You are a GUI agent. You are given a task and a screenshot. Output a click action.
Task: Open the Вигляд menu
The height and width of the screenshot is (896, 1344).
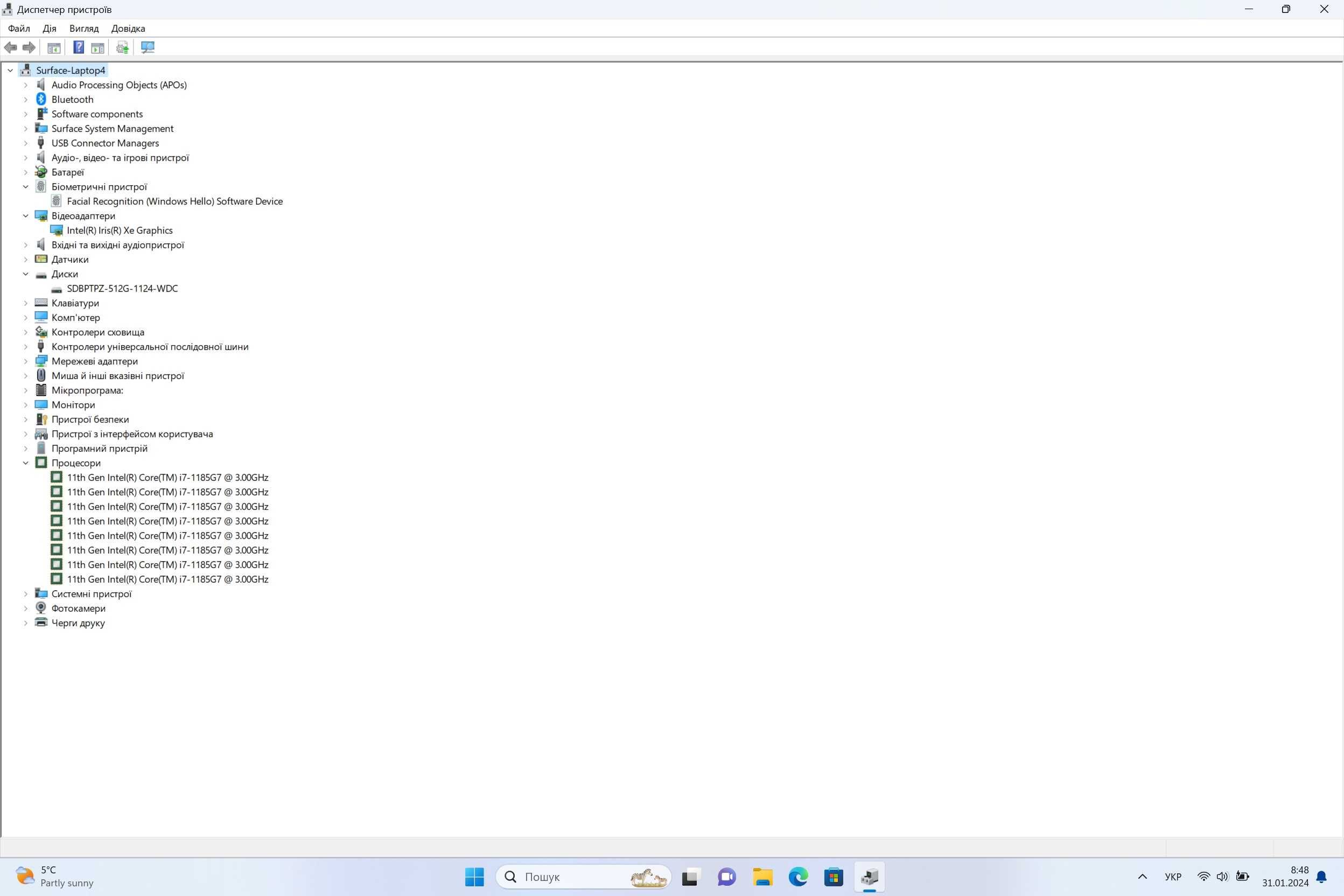click(84, 28)
